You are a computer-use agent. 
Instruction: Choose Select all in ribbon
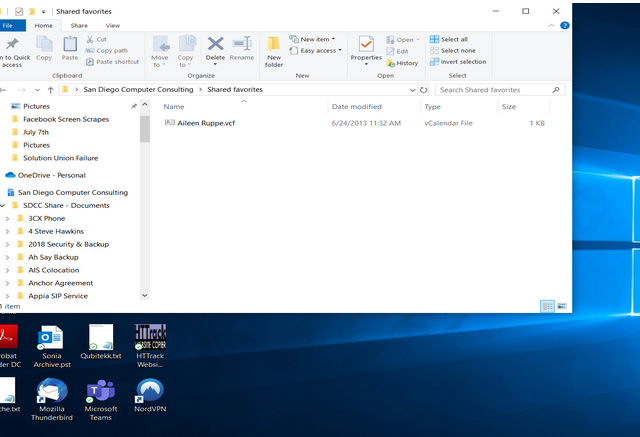449,39
